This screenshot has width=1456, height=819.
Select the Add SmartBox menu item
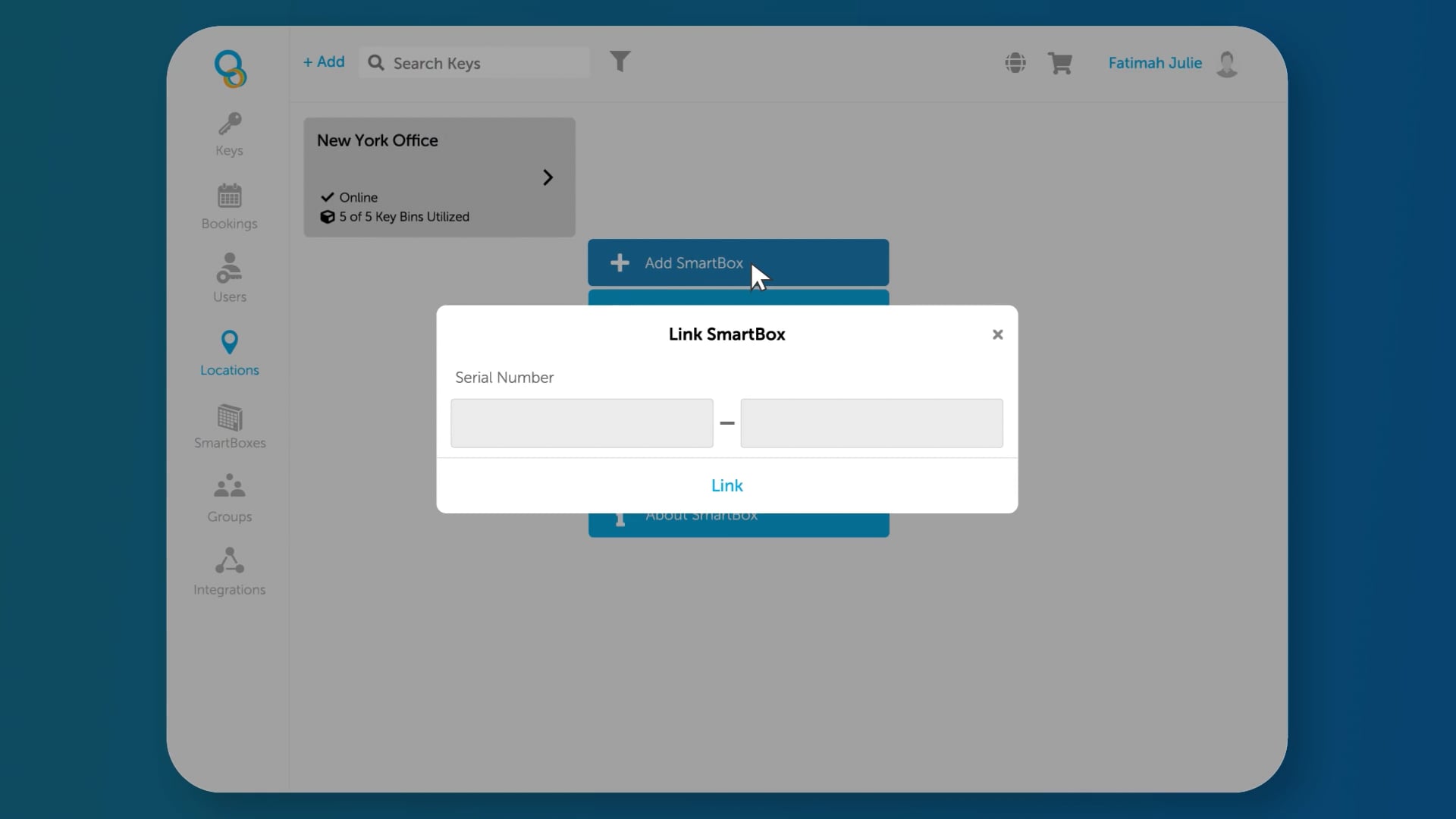coord(738,262)
